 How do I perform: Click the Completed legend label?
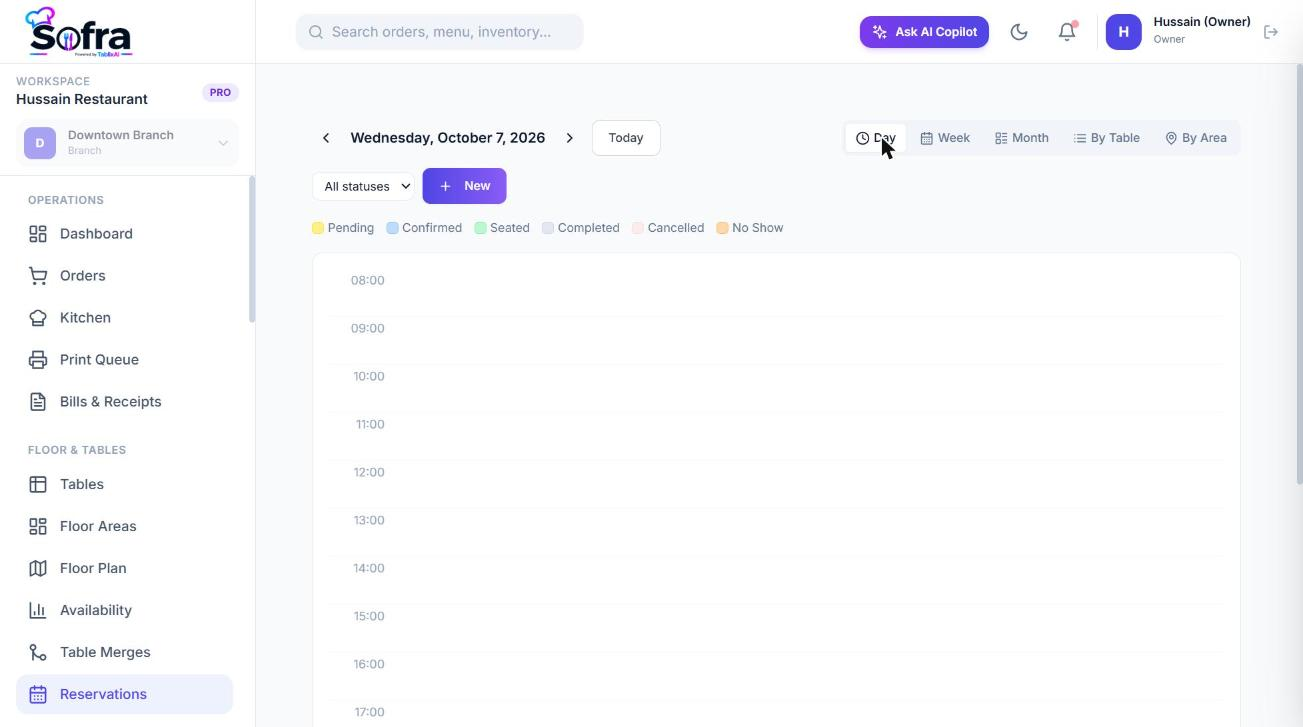point(589,228)
